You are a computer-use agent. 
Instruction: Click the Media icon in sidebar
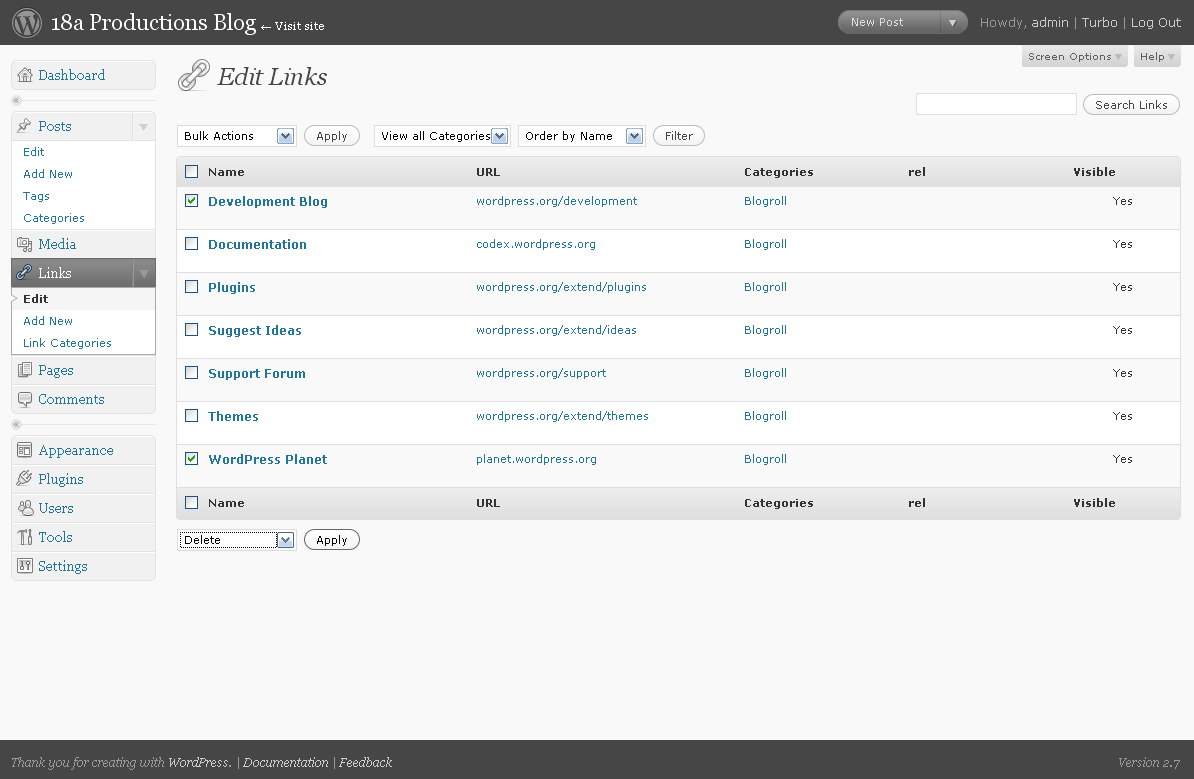click(25, 244)
